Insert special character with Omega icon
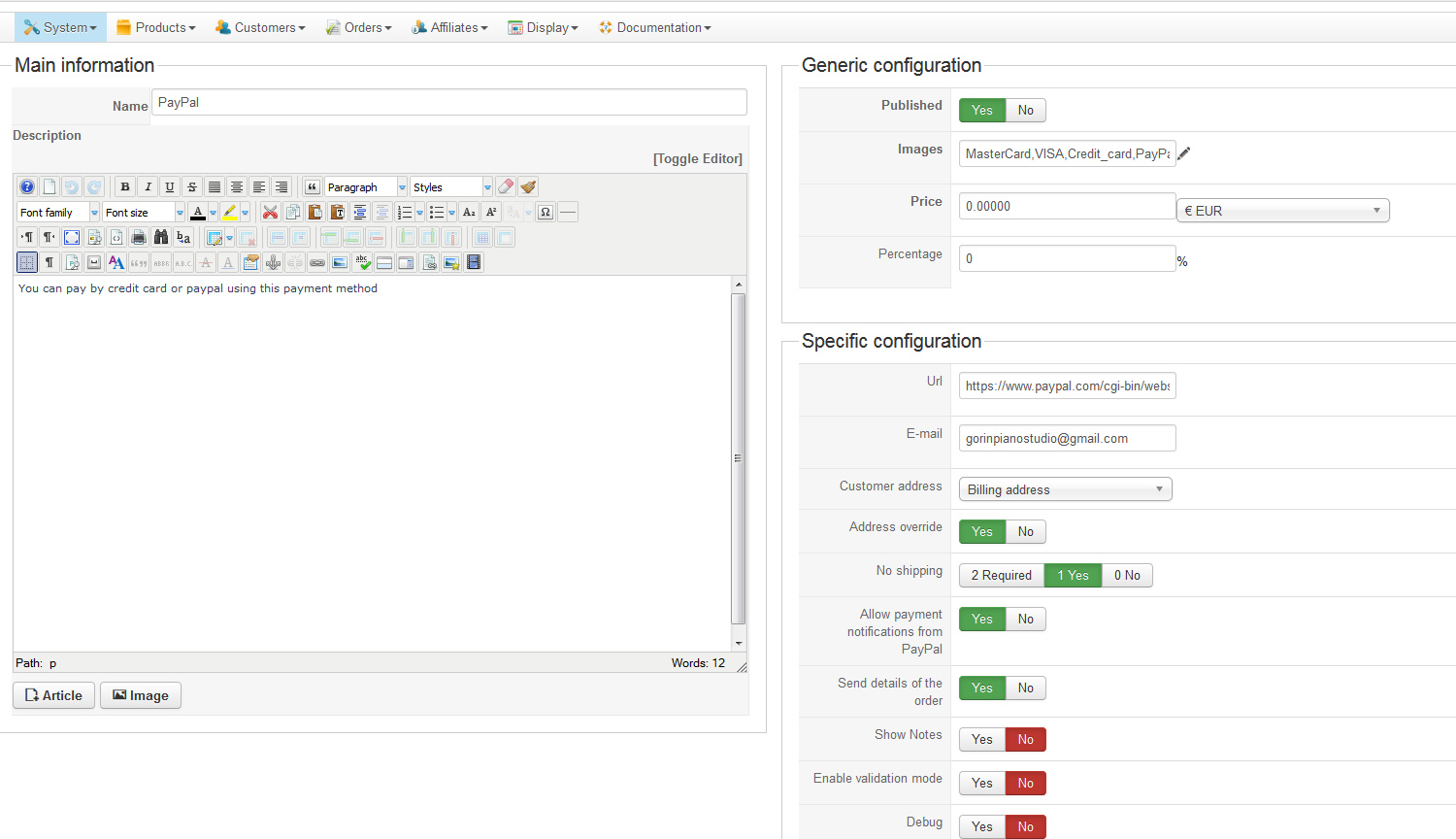Screen dimensions: 1456x839 (546, 213)
